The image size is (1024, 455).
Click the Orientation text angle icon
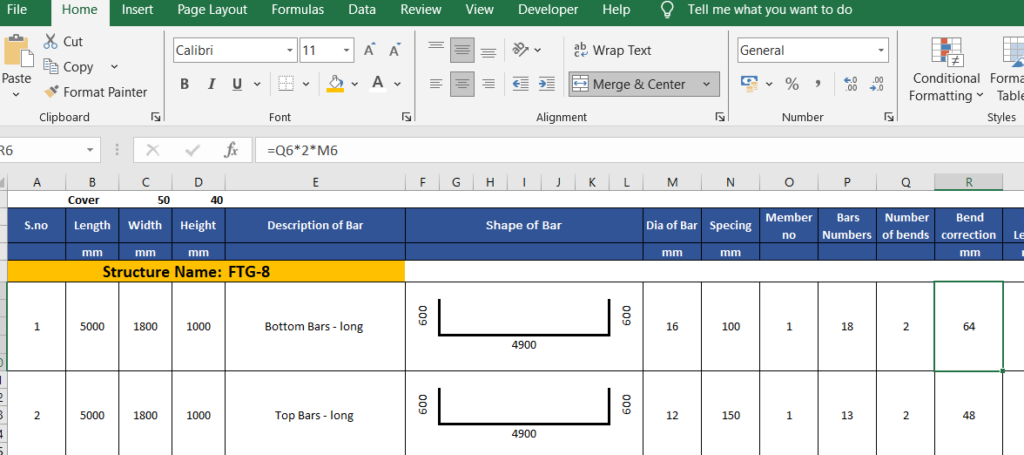pyautogui.click(x=520, y=50)
